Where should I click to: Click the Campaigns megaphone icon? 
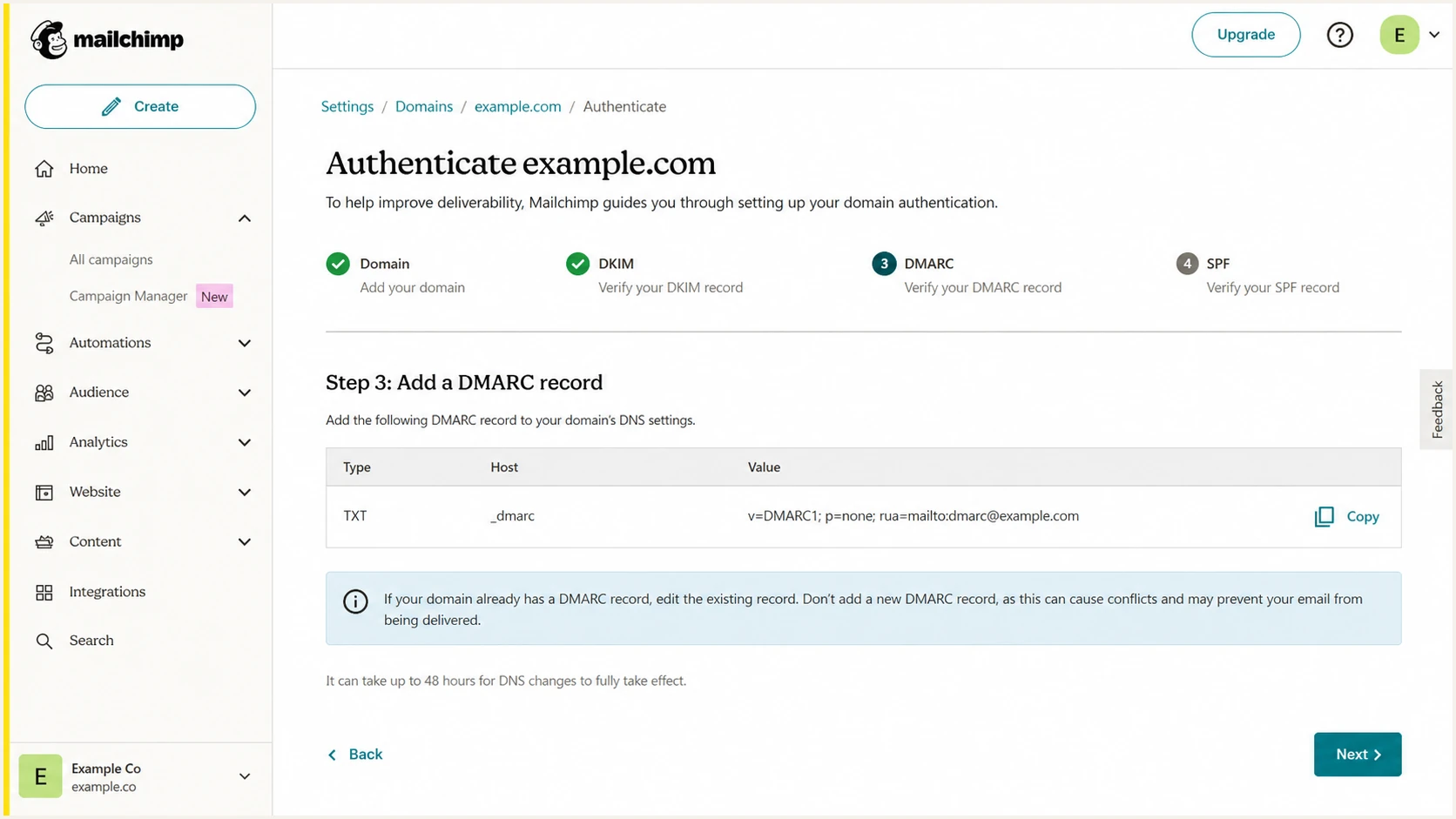point(44,218)
